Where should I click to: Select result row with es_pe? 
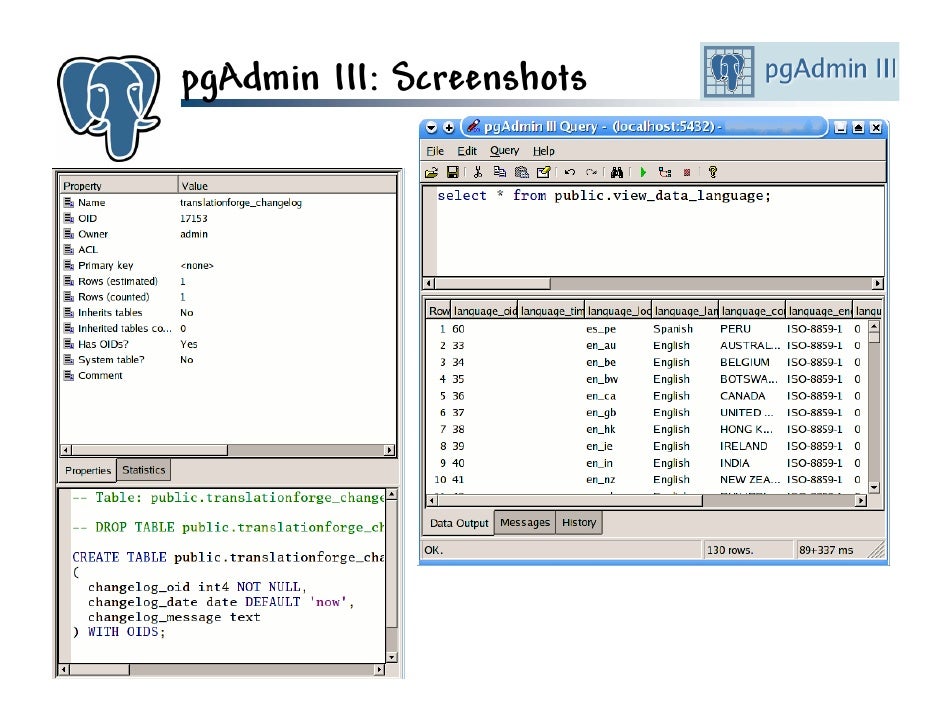(647, 329)
